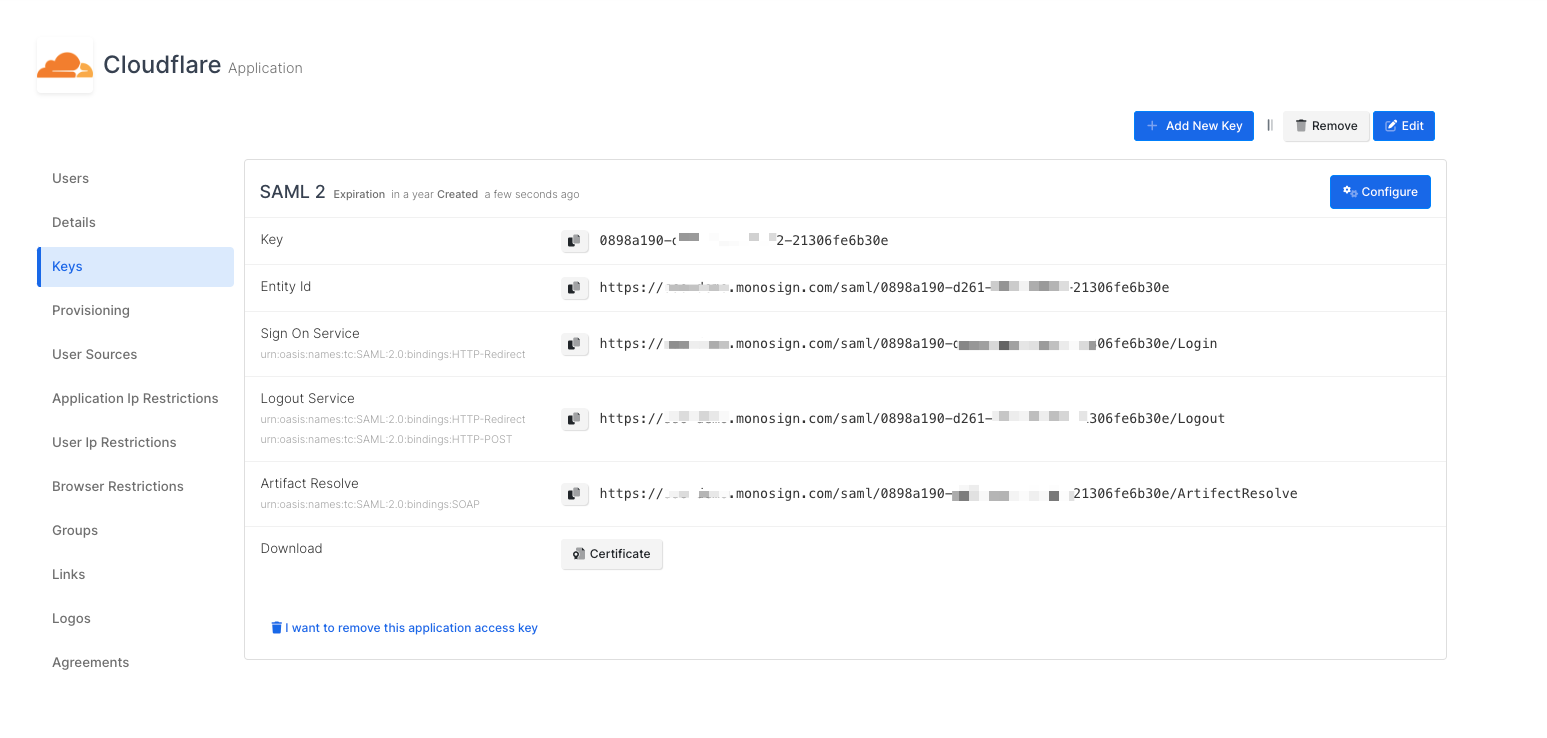The width and height of the screenshot is (1547, 738).
Task: Copy the Logout Service URL
Action: pos(574,419)
